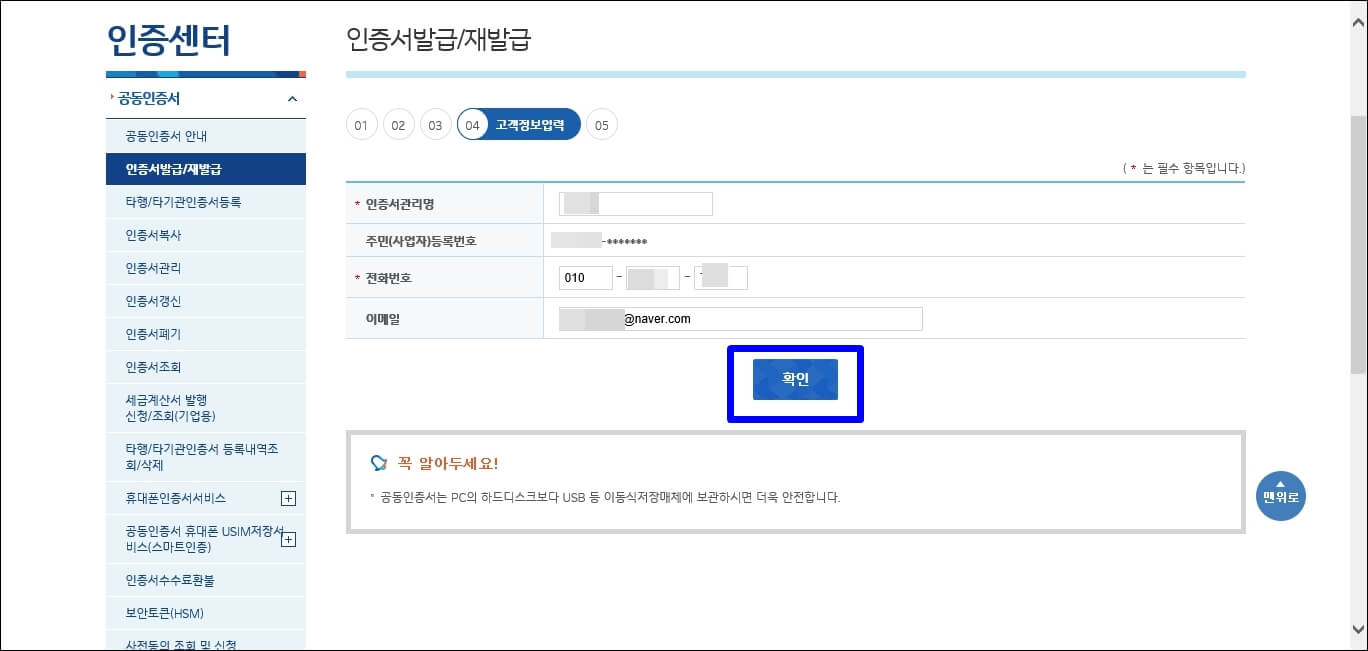Select step 01 indicator
The image size is (1368, 651).
(x=361, y=125)
